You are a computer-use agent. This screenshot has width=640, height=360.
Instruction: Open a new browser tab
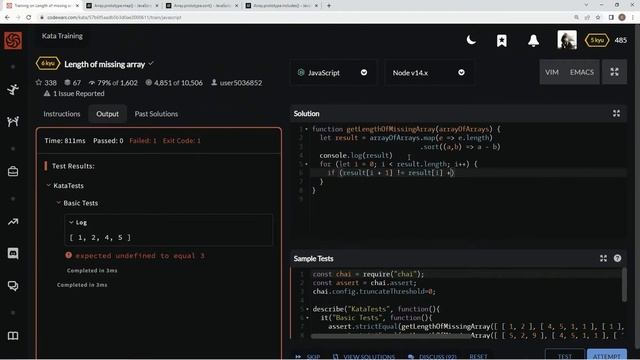click(329, 6)
